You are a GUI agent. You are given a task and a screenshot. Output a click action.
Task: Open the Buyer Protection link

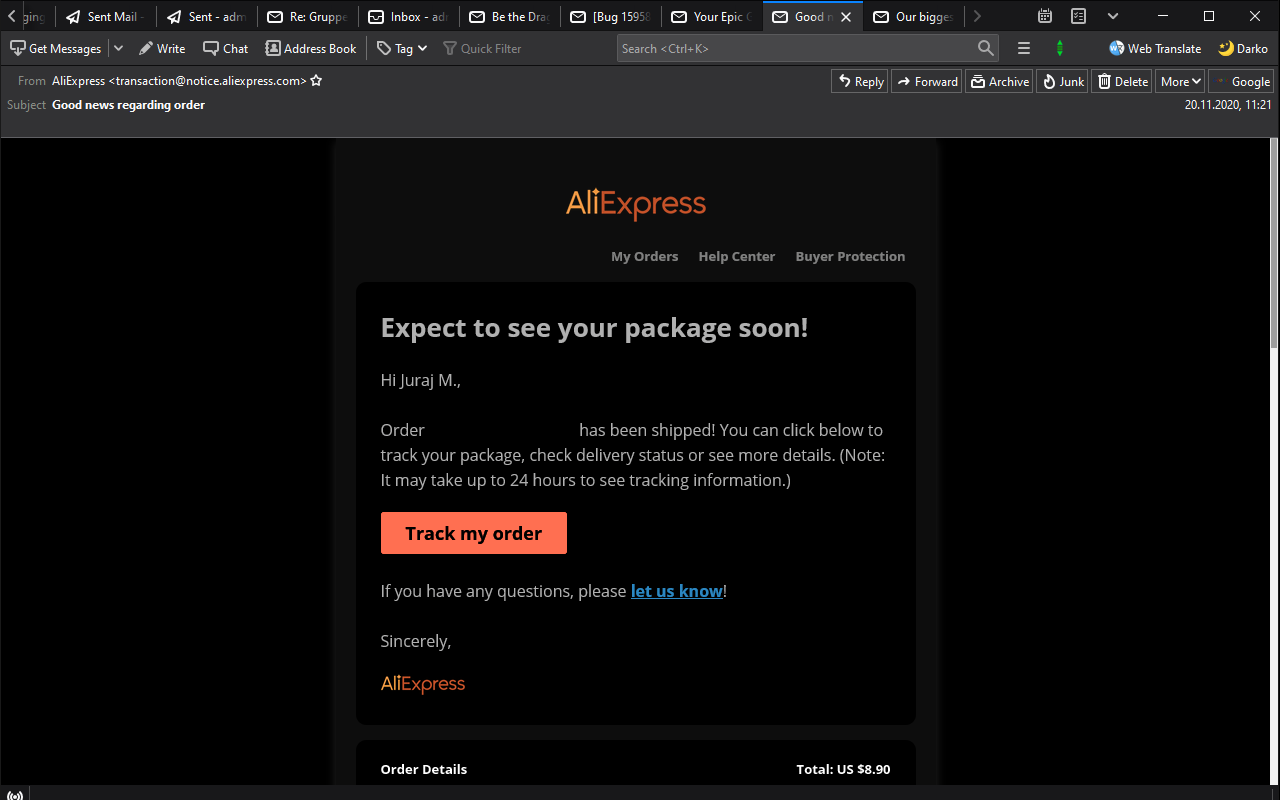[x=851, y=257]
